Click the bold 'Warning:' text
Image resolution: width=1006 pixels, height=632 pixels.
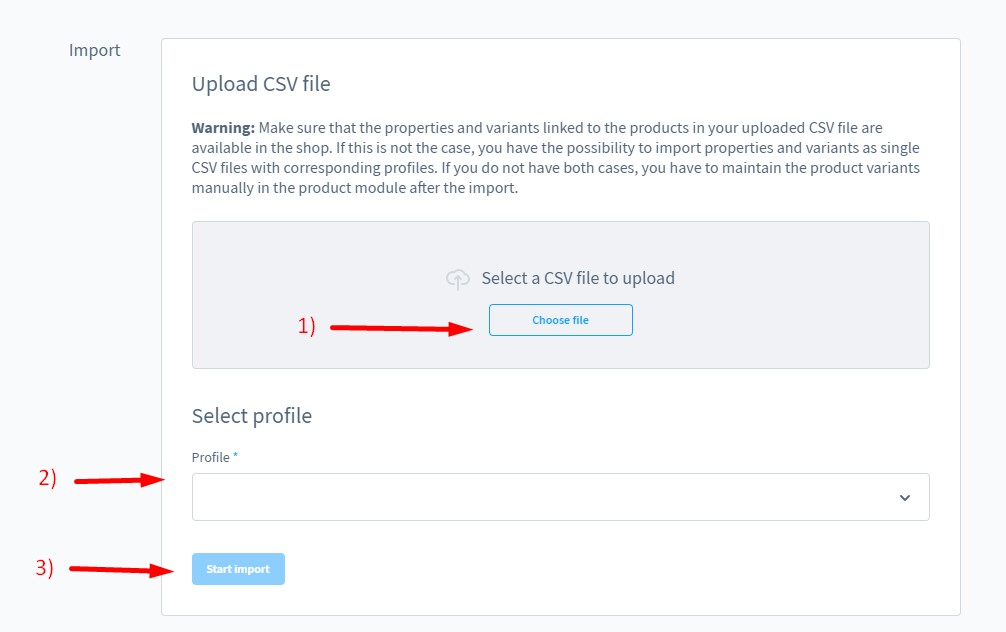[223, 128]
